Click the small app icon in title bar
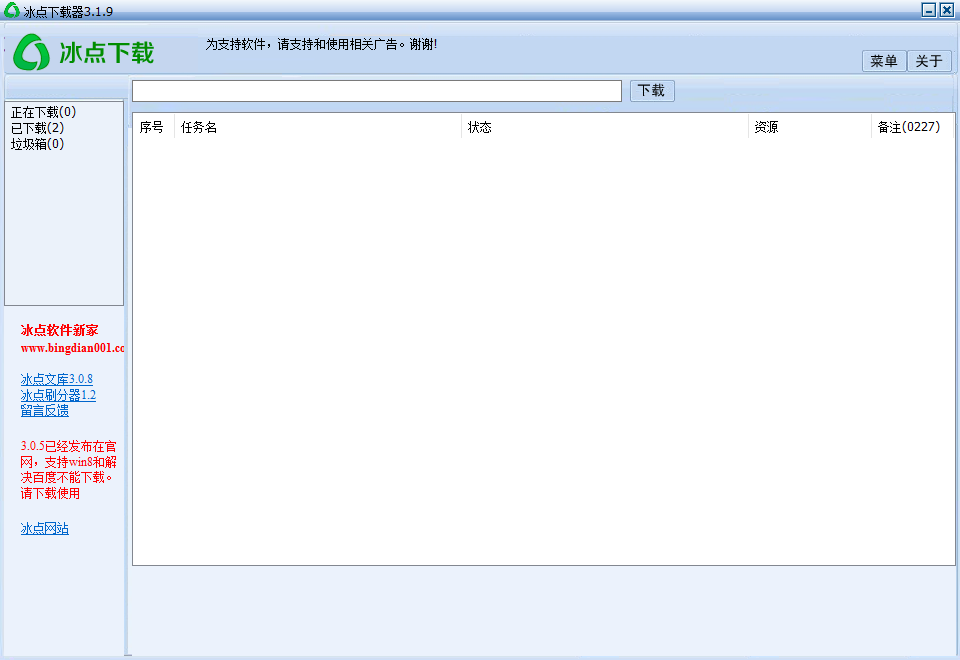Viewport: 960px width, 660px height. click(x=12, y=10)
